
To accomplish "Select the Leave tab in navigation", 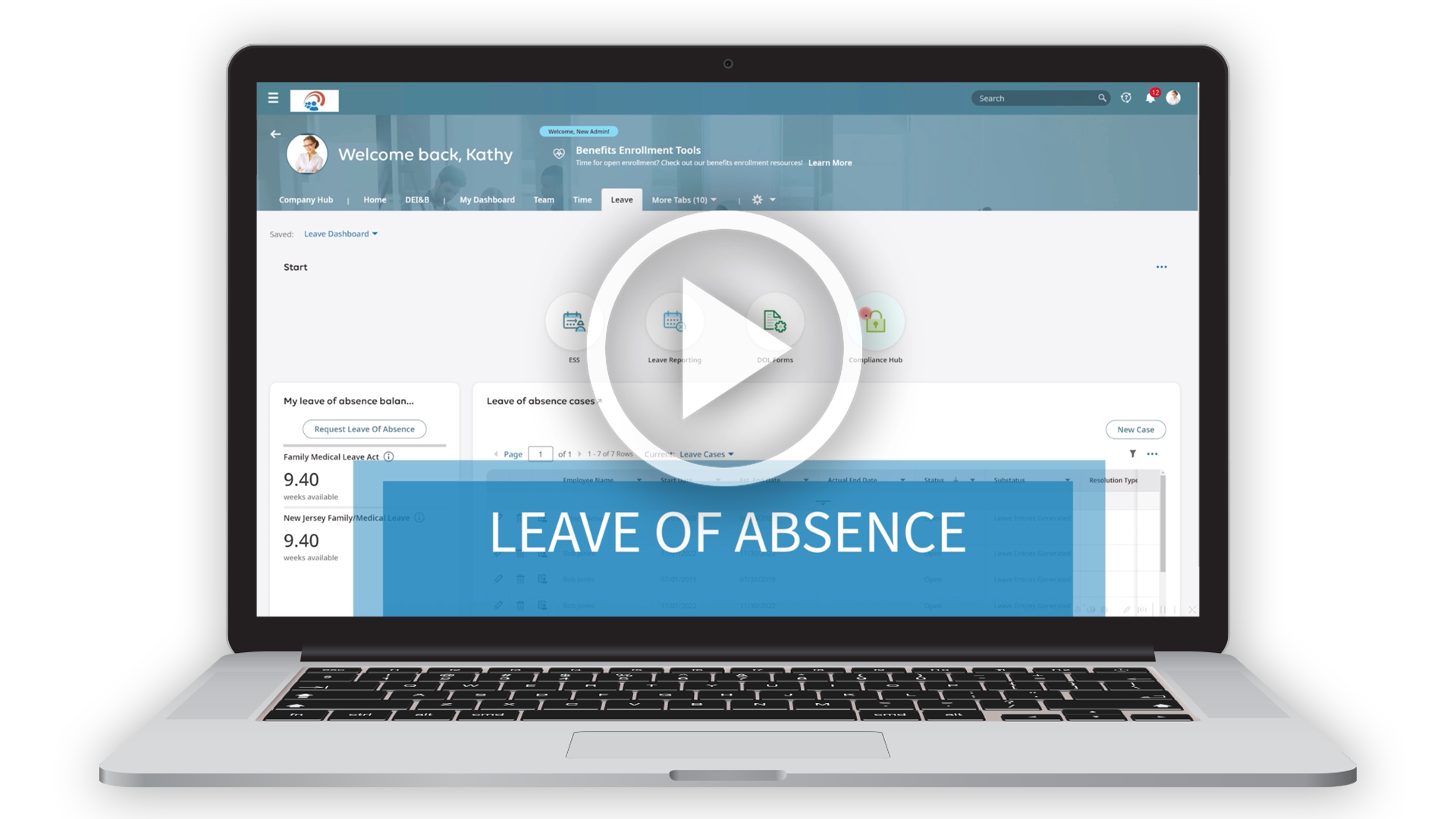I will [622, 199].
